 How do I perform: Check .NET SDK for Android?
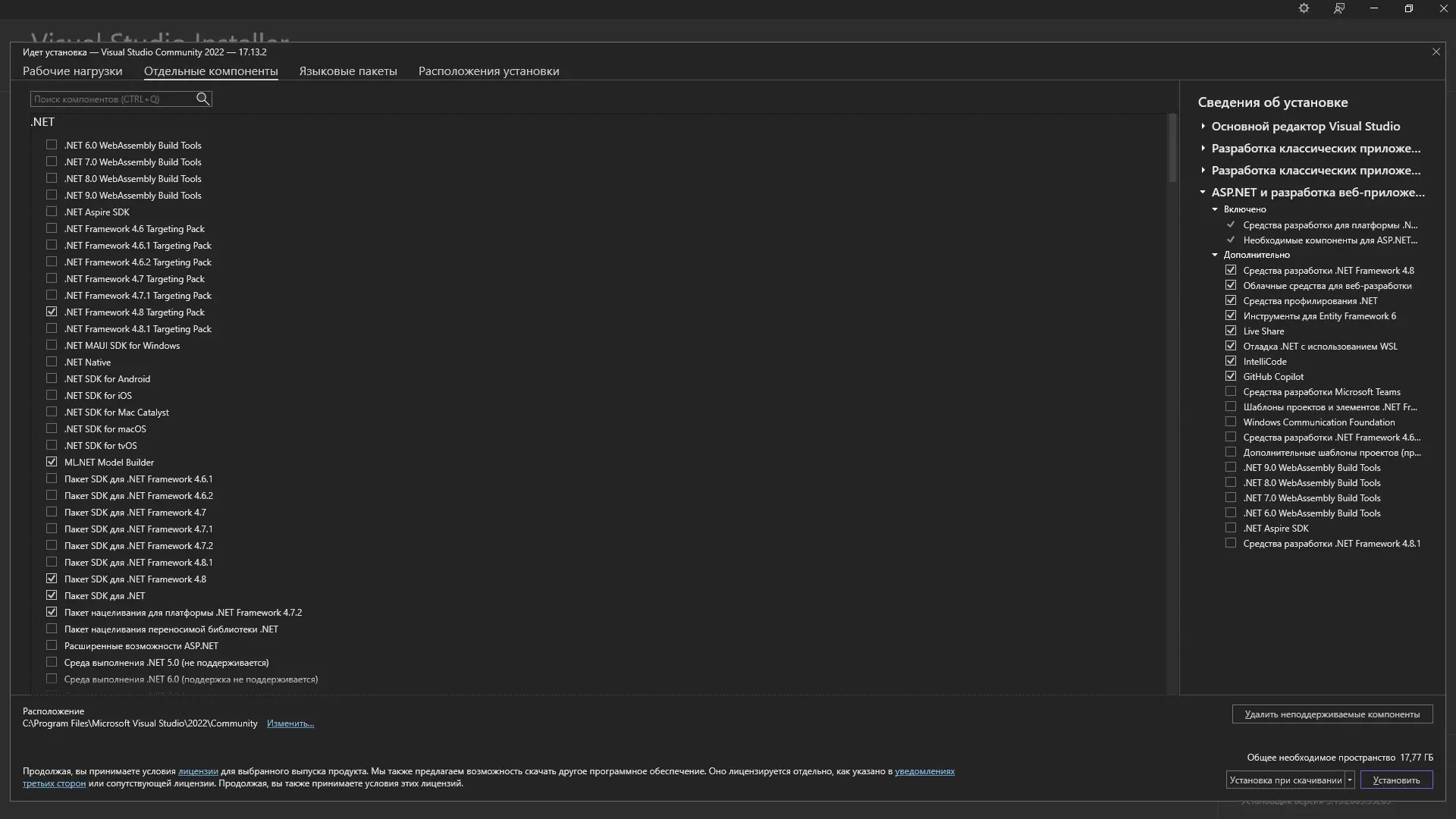coord(52,378)
